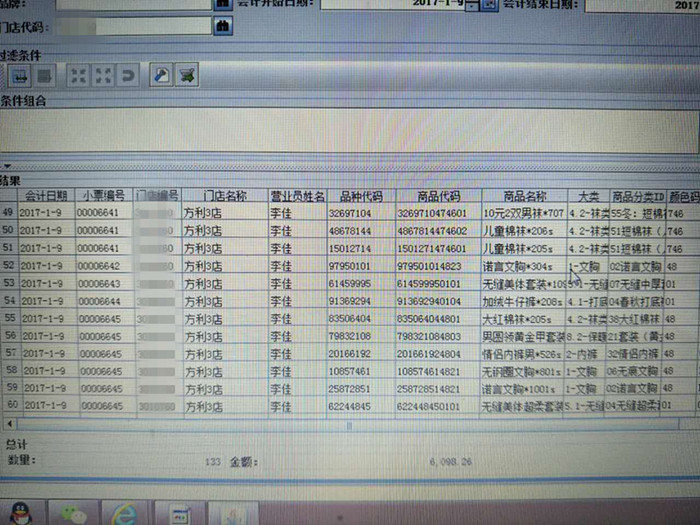
Task: Click the rightmost filter toolbar icon
Action: click(186, 75)
